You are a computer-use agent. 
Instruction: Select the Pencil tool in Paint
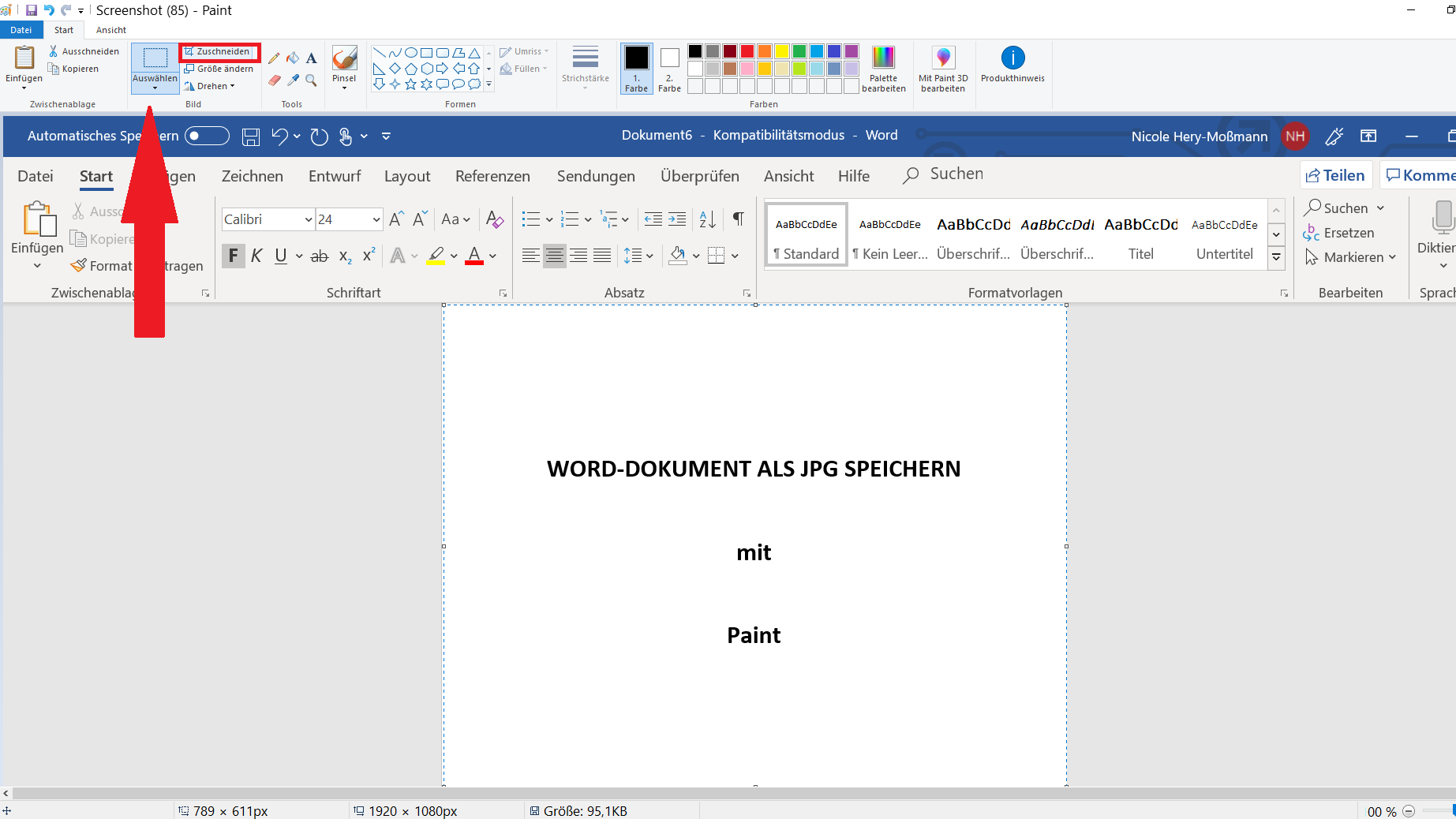pyautogui.click(x=274, y=58)
